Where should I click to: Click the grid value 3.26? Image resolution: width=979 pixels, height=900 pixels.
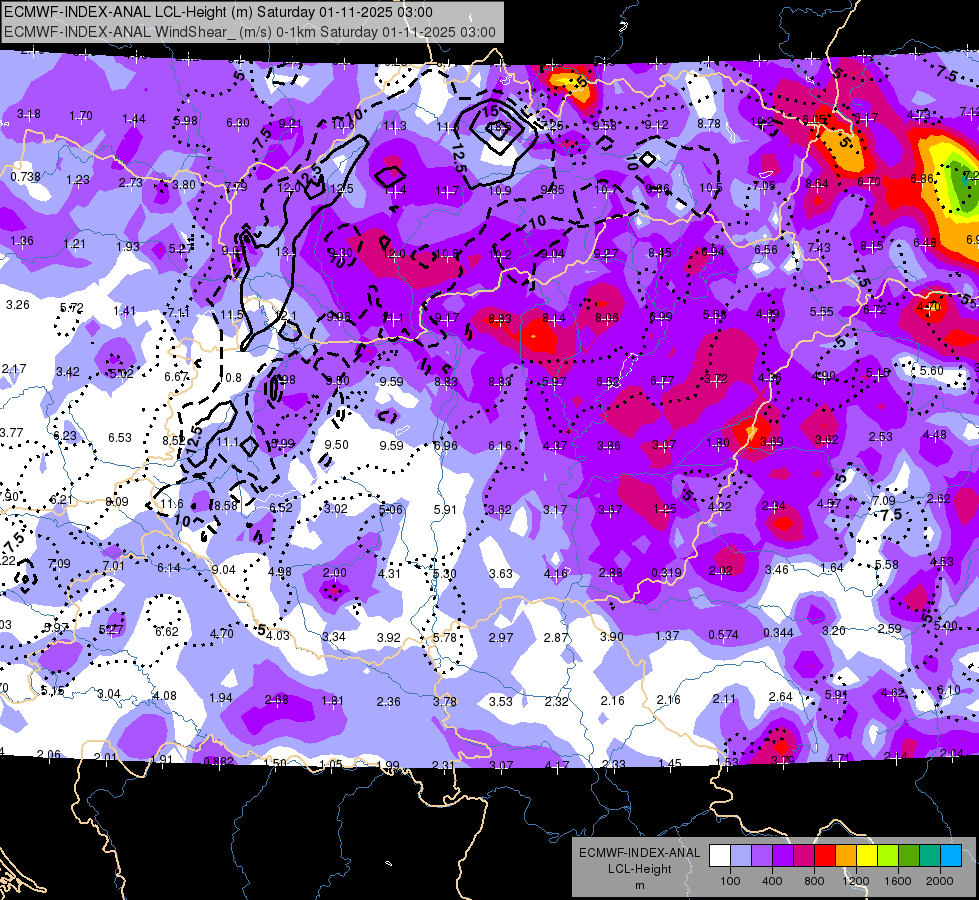17,305
